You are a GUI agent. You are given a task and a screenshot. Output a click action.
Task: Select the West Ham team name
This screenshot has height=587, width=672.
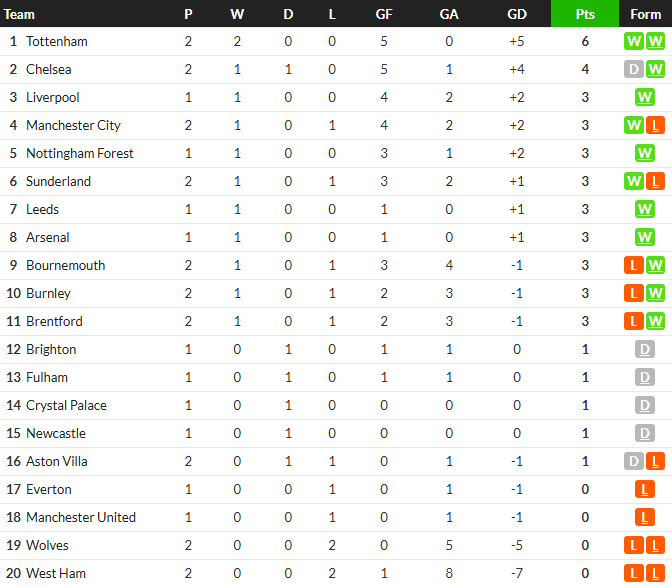coord(55,573)
